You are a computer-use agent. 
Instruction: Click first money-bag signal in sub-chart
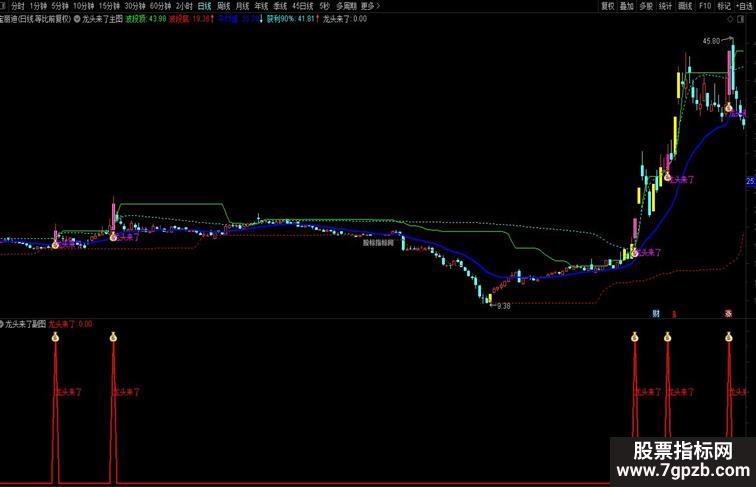(x=55, y=337)
